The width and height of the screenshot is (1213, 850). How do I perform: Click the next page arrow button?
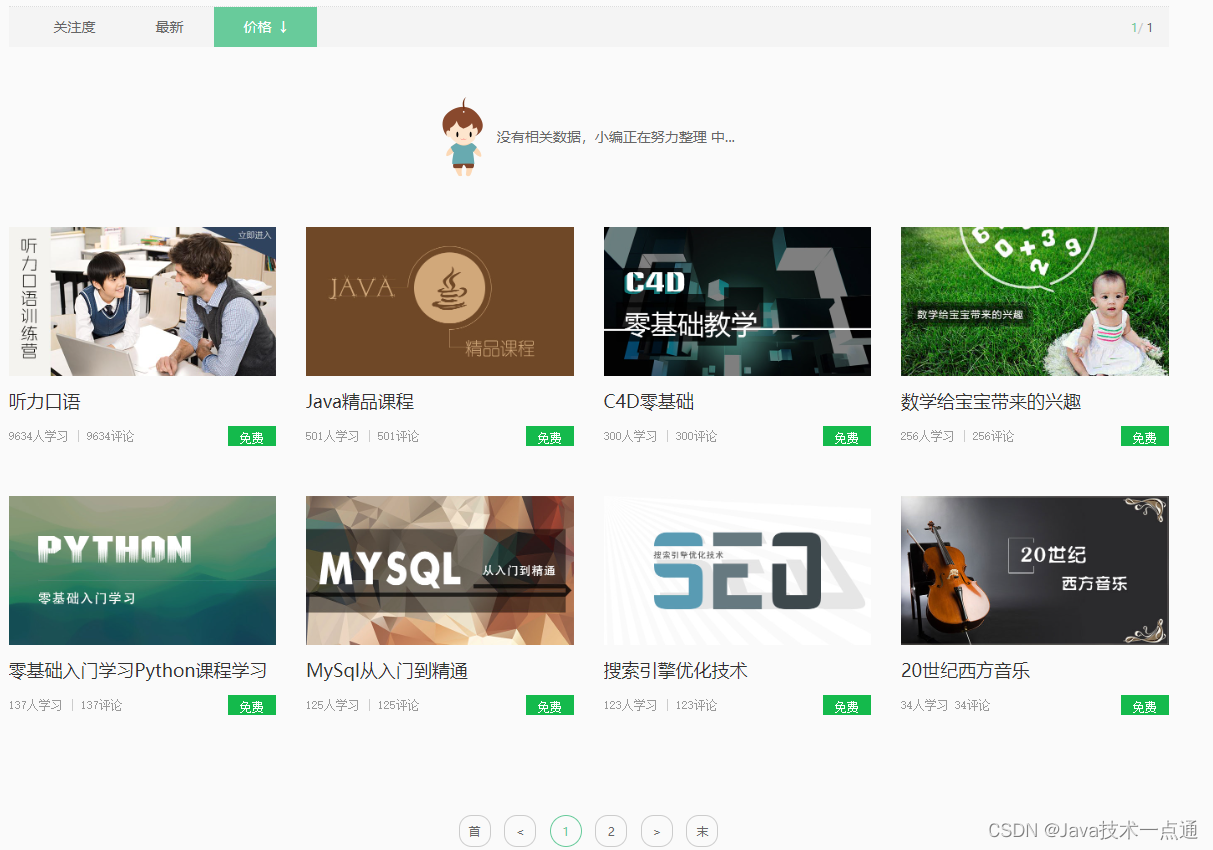656,831
